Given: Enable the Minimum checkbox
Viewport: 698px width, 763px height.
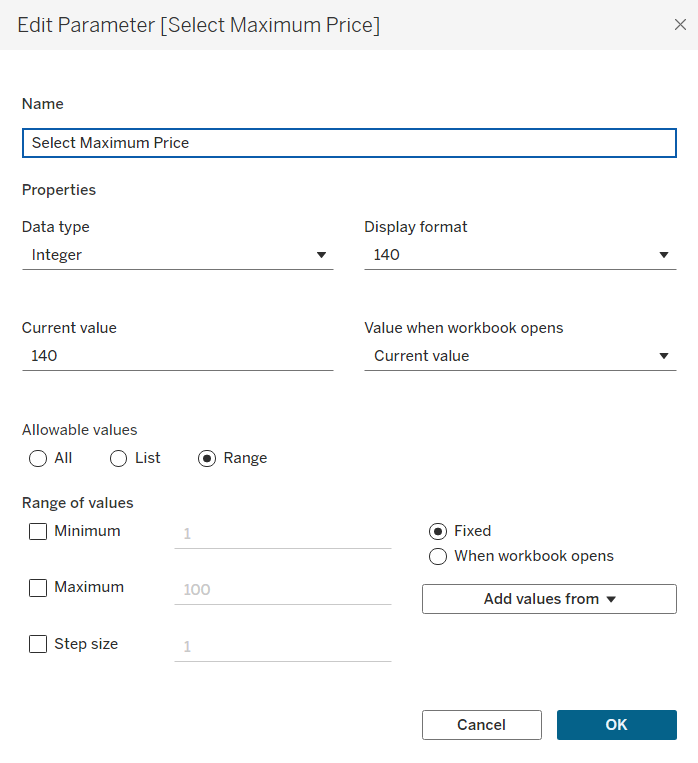Looking at the screenshot, I should [x=38, y=532].
